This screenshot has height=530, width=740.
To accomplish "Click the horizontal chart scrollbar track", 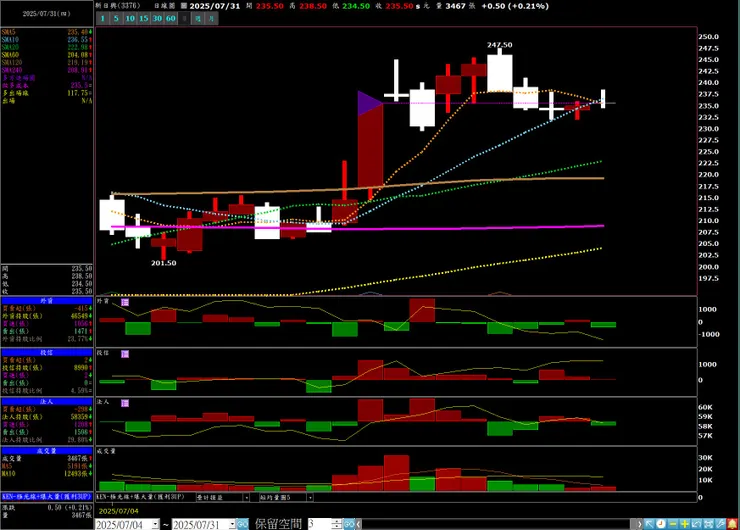I will point(498,524).
